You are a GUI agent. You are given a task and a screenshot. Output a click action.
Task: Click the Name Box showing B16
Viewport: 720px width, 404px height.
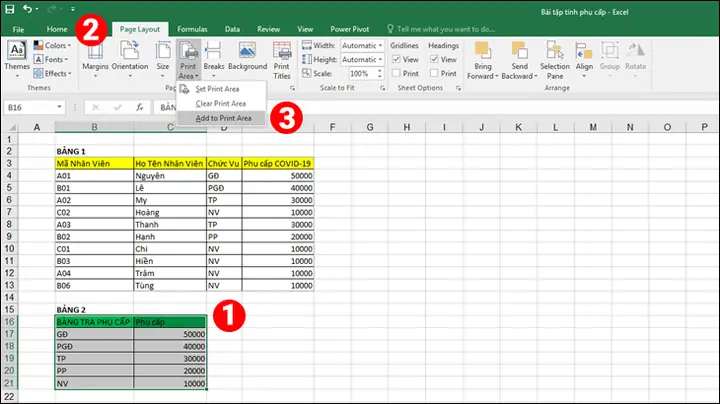29,107
